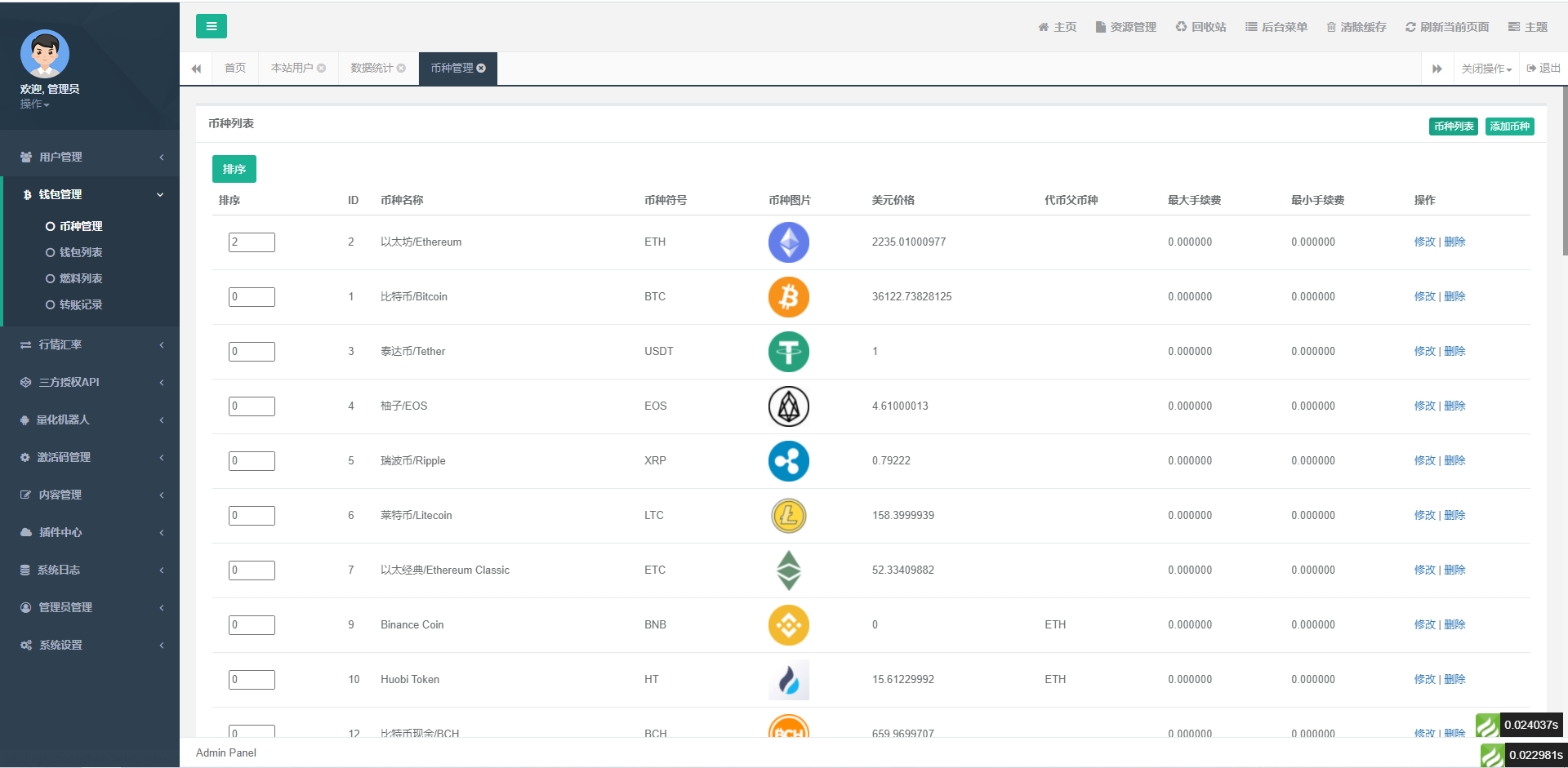Expand the 用户管理 sidebar menu
Viewport: 1568px width, 768px height.
(90, 157)
